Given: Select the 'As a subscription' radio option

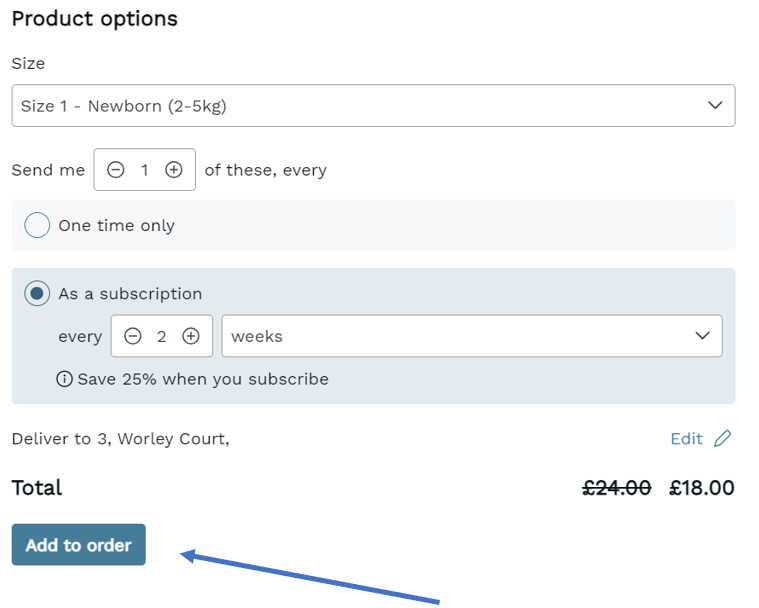Looking at the screenshot, I should point(37,293).
